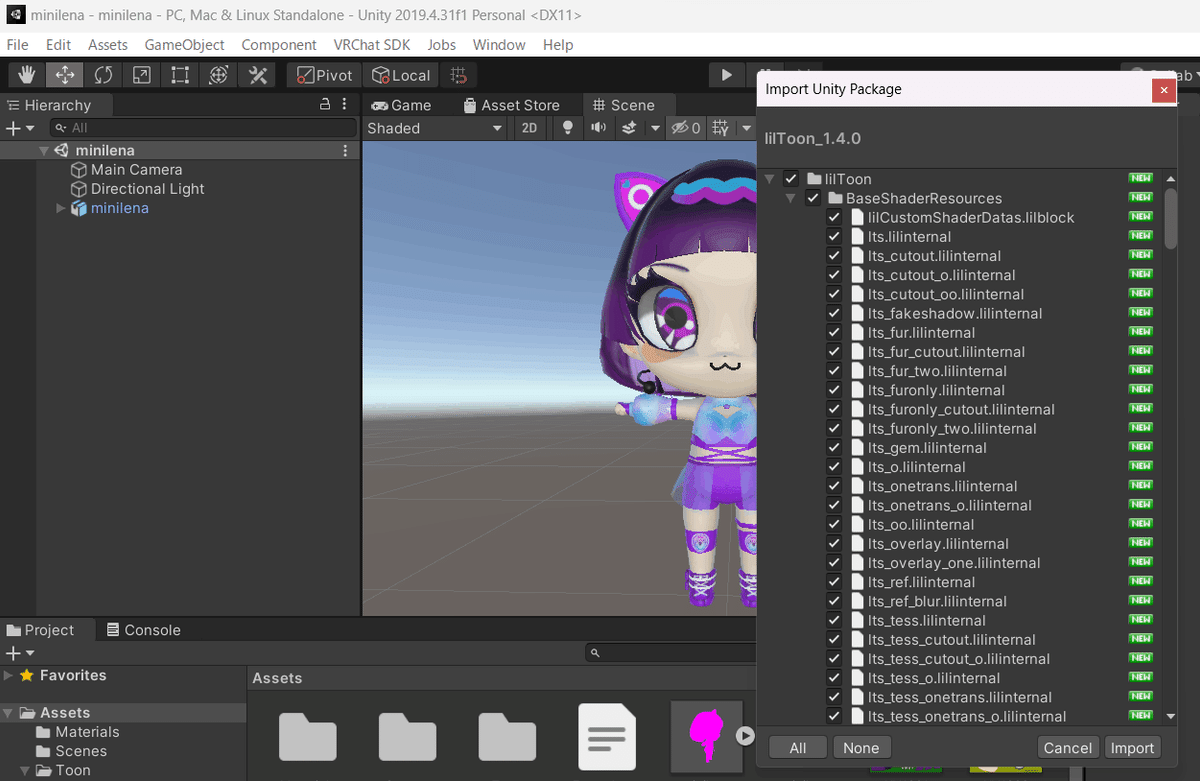Click None button in import dialog

(x=861, y=748)
